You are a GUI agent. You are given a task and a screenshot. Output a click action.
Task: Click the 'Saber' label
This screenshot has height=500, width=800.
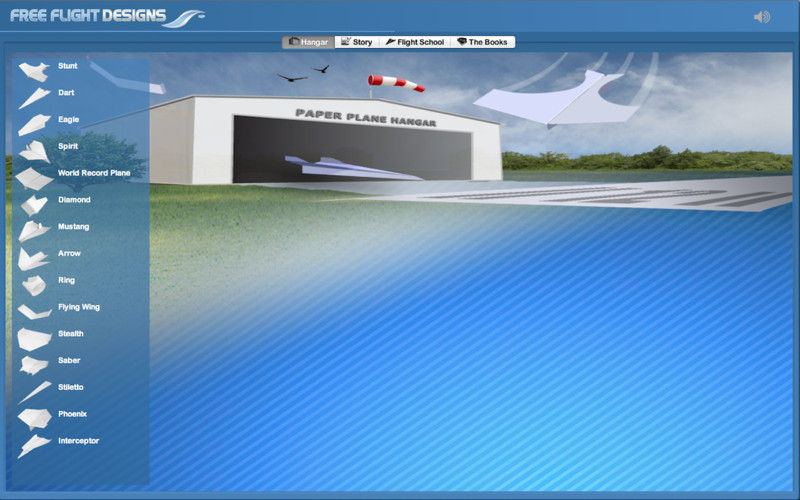tap(69, 360)
